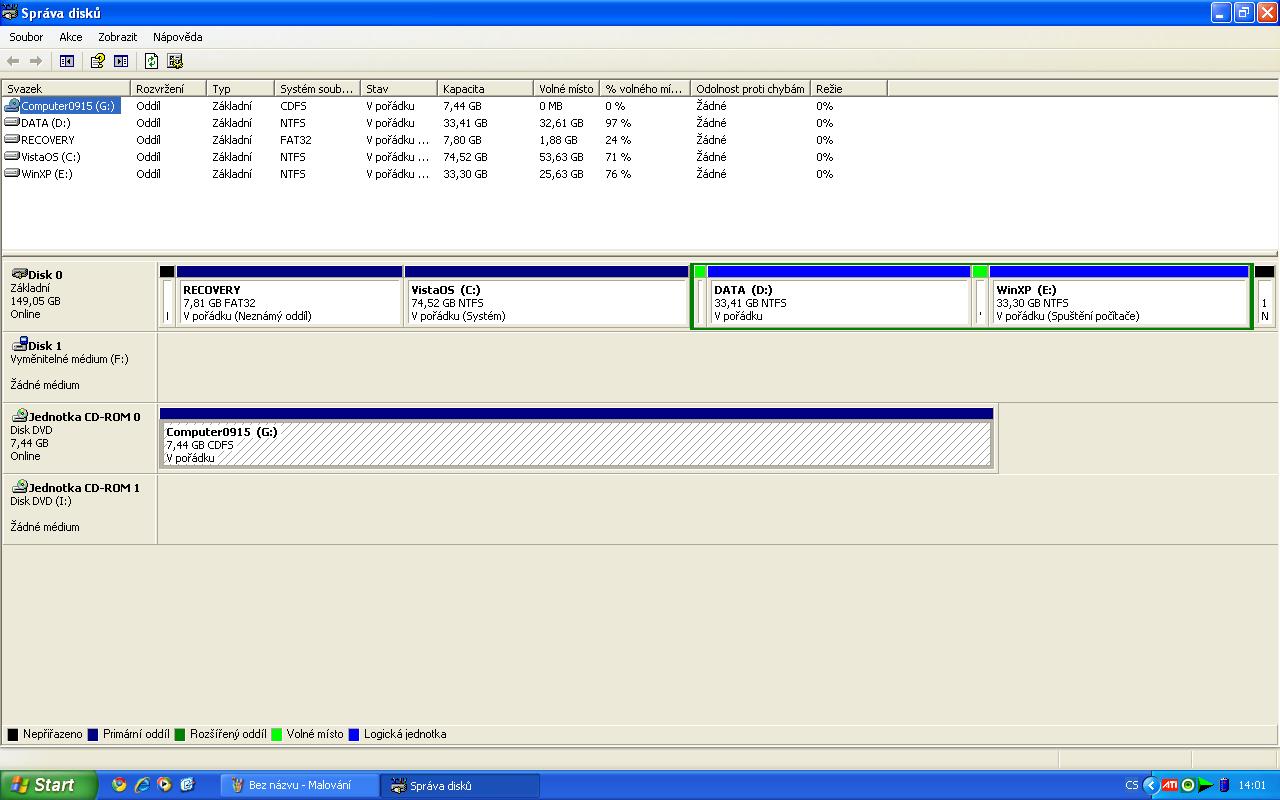This screenshot has width=1280, height=800.
Task: Open the Soubor menu
Action: coord(26,37)
